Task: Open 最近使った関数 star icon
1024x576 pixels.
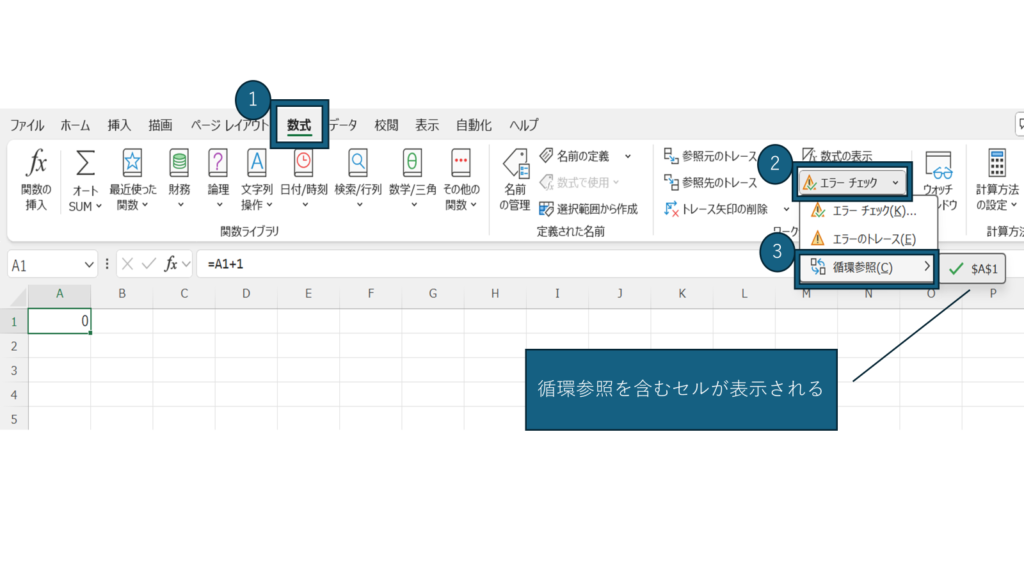Action: [x=132, y=163]
